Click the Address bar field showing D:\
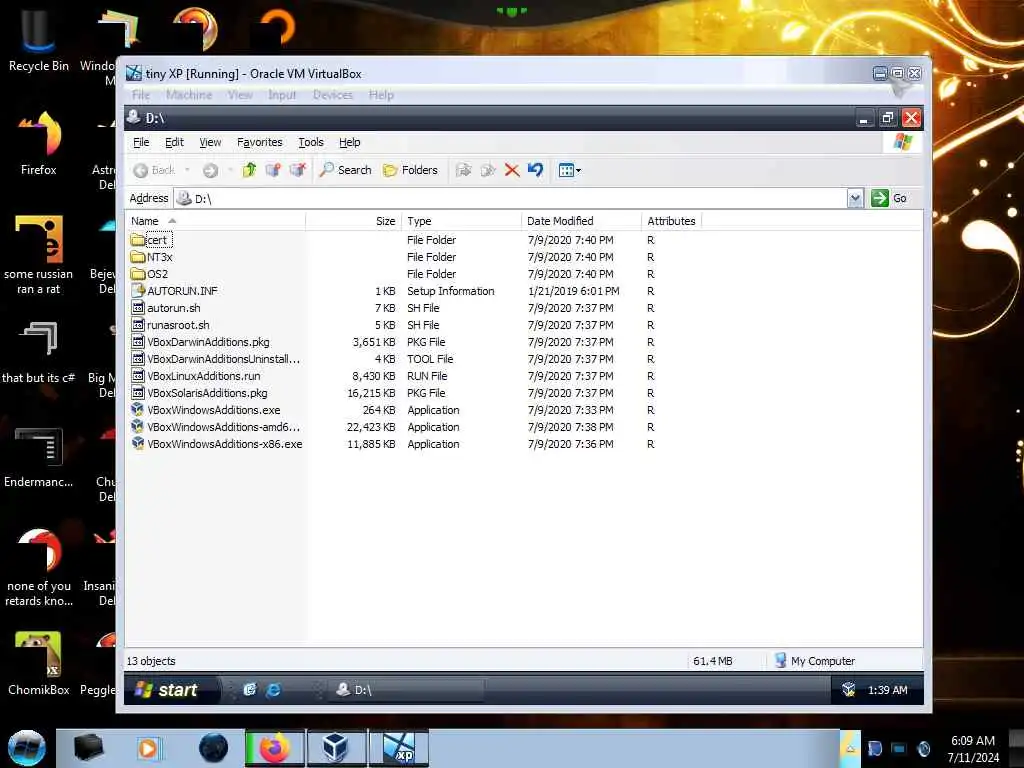 511,198
